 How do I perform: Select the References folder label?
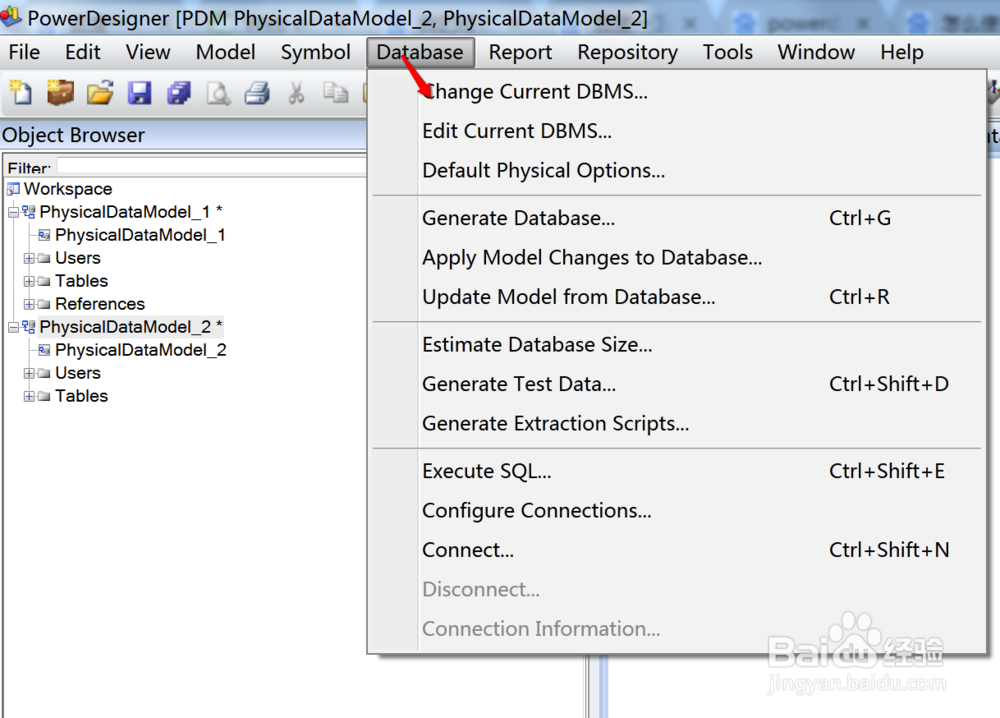pos(100,304)
